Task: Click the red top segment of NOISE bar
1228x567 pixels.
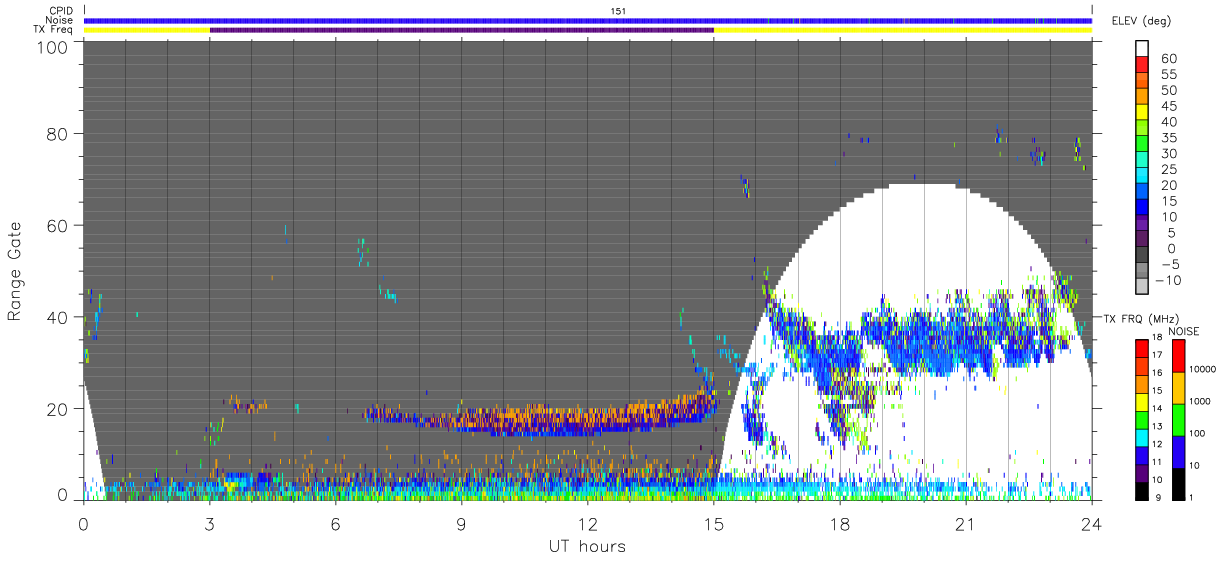Action: (x=1178, y=355)
